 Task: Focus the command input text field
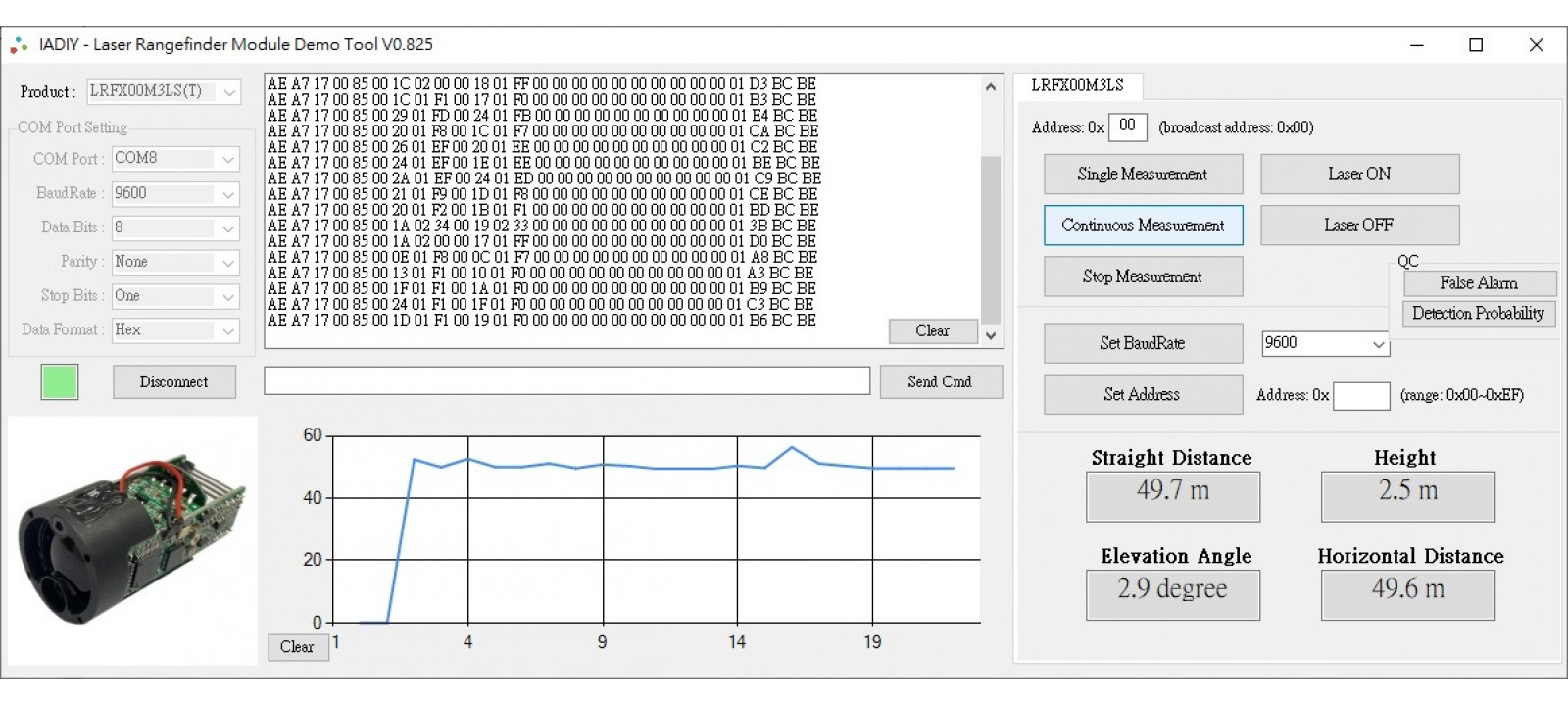566,381
